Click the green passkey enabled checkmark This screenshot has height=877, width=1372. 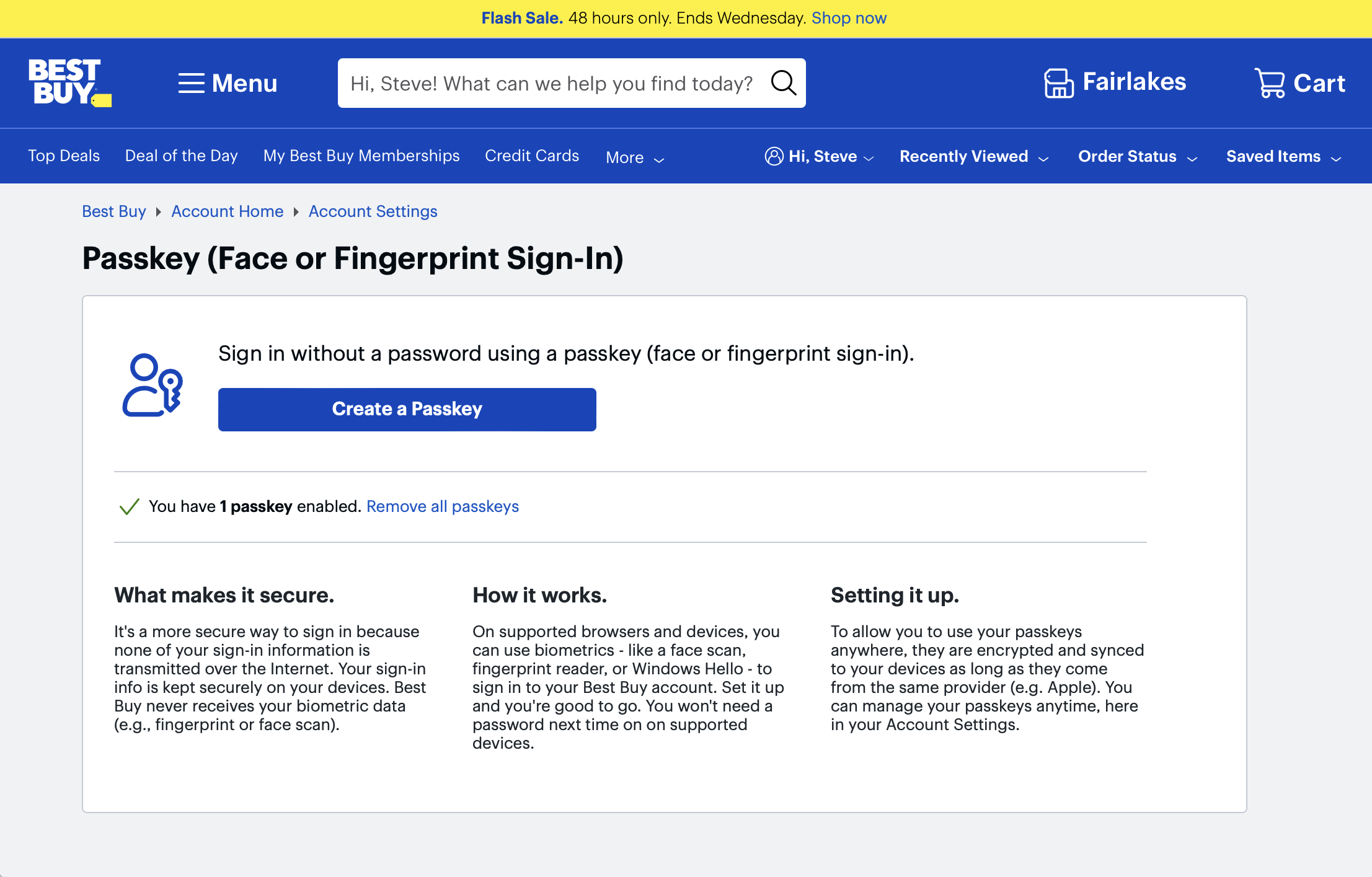click(x=129, y=507)
